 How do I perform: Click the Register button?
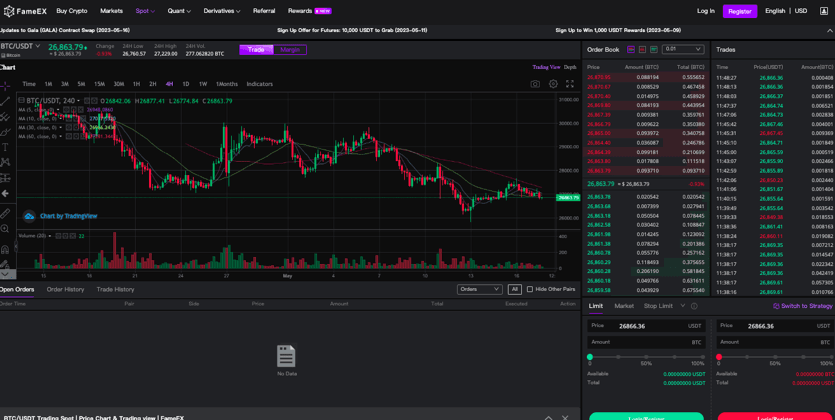click(x=739, y=11)
